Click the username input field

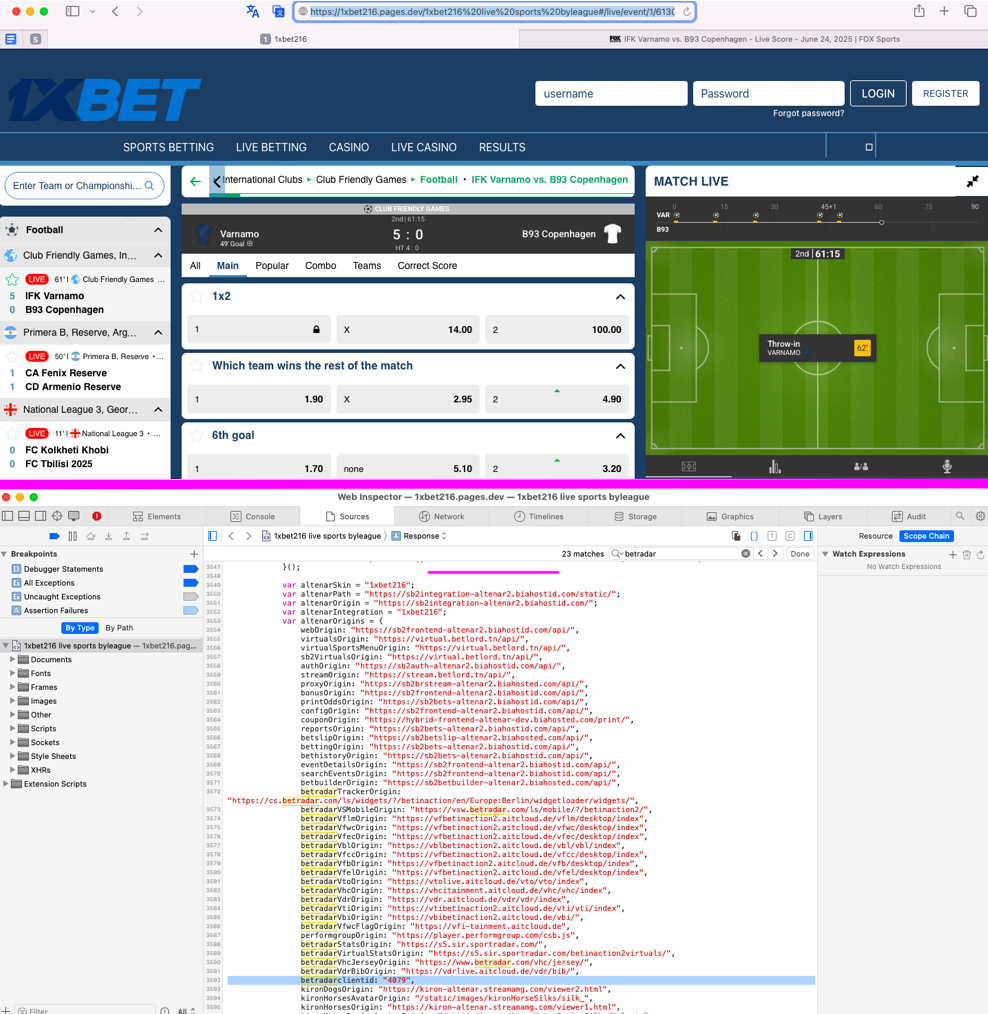coord(611,94)
